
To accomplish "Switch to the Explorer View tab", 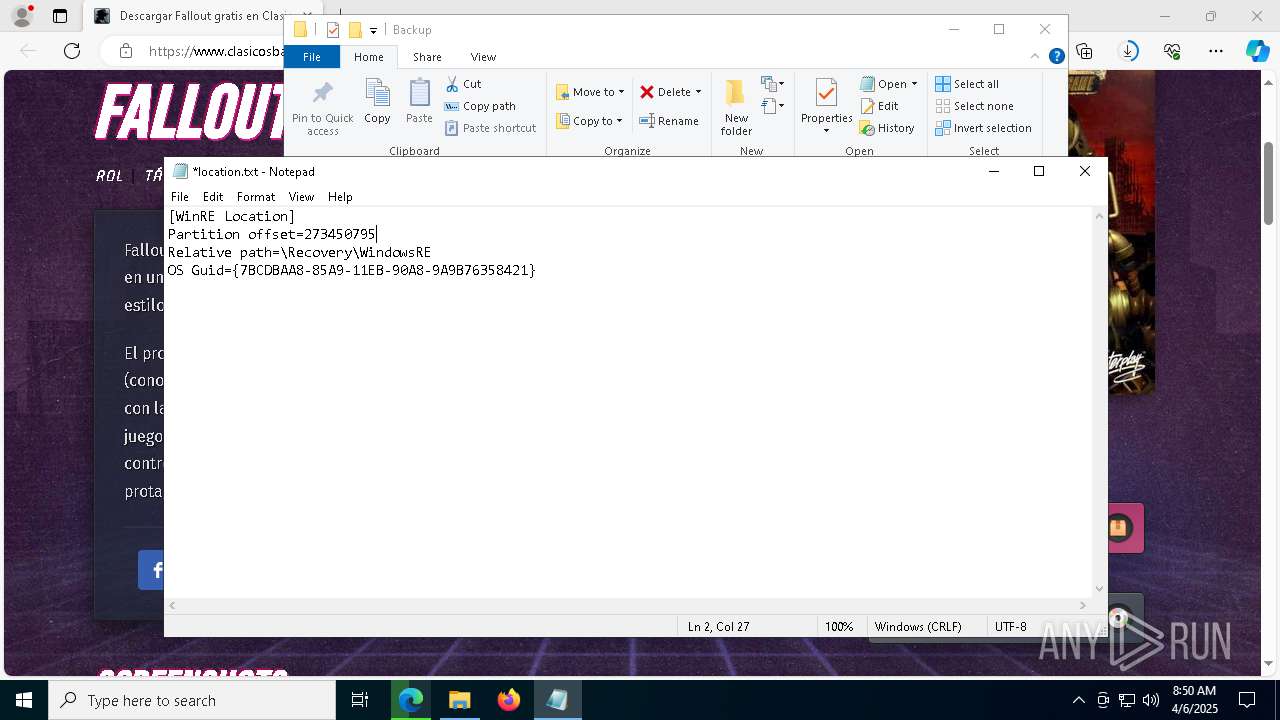I will click(483, 57).
